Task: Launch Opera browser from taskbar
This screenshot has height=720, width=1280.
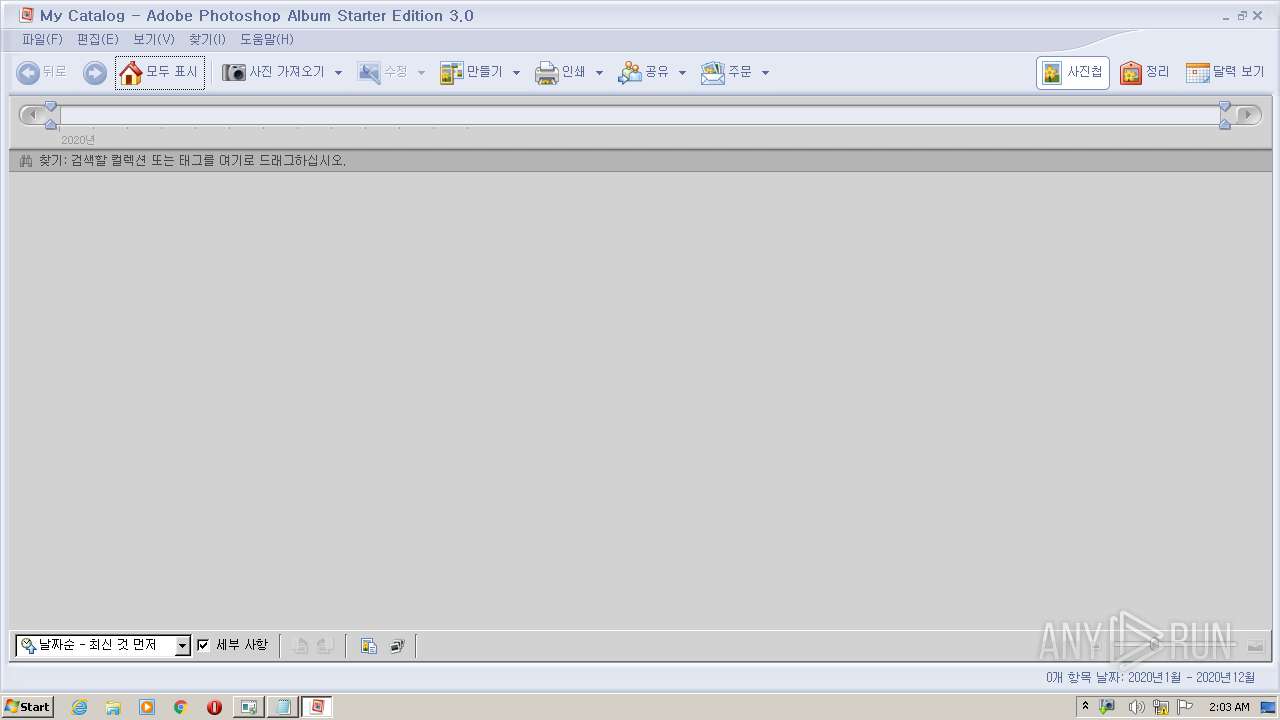Action: pos(214,707)
